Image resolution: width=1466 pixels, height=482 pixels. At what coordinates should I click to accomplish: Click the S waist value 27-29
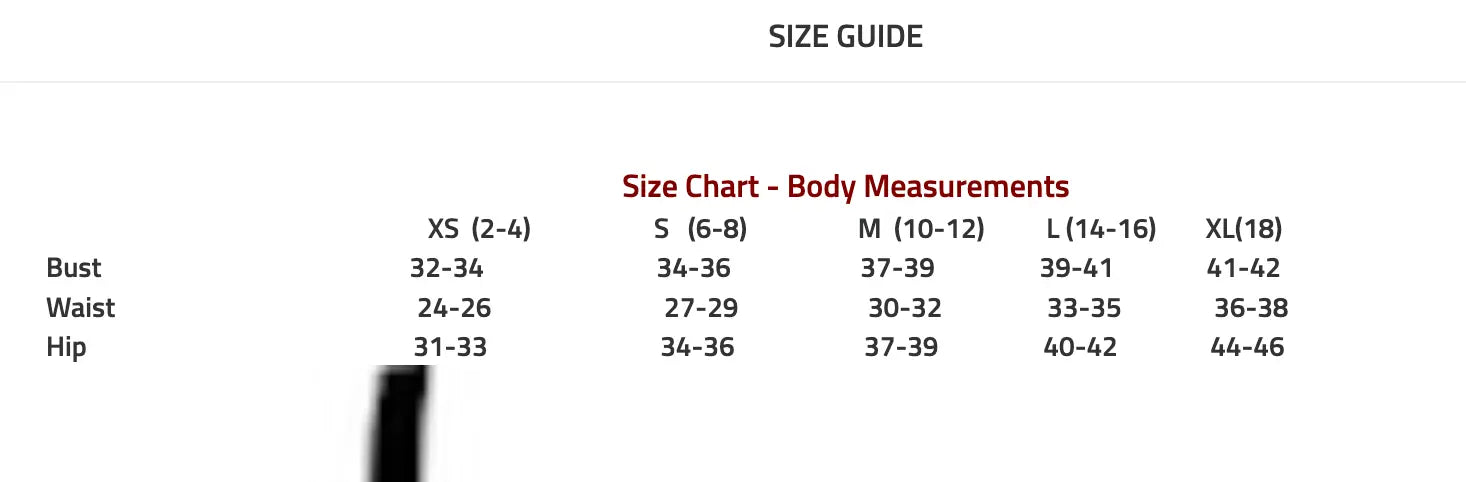pyautogui.click(x=701, y=308)
